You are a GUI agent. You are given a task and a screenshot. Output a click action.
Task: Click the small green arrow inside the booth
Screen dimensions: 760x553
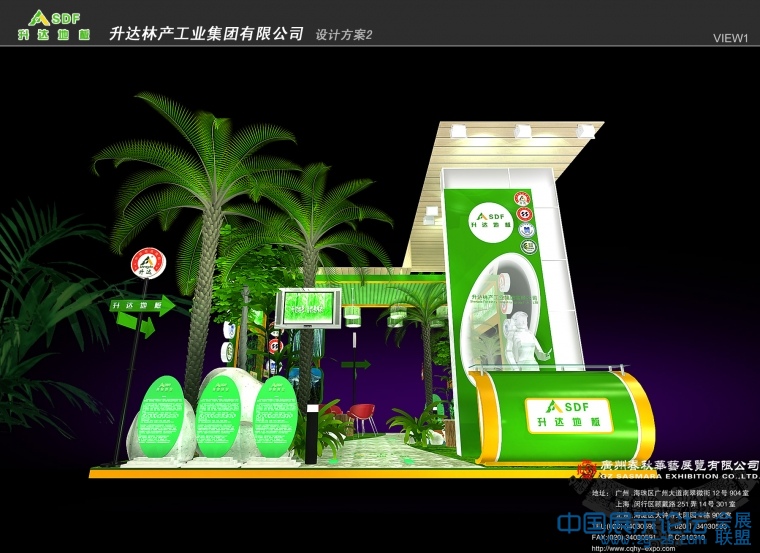pyautogui.click(x=356, y=364)
